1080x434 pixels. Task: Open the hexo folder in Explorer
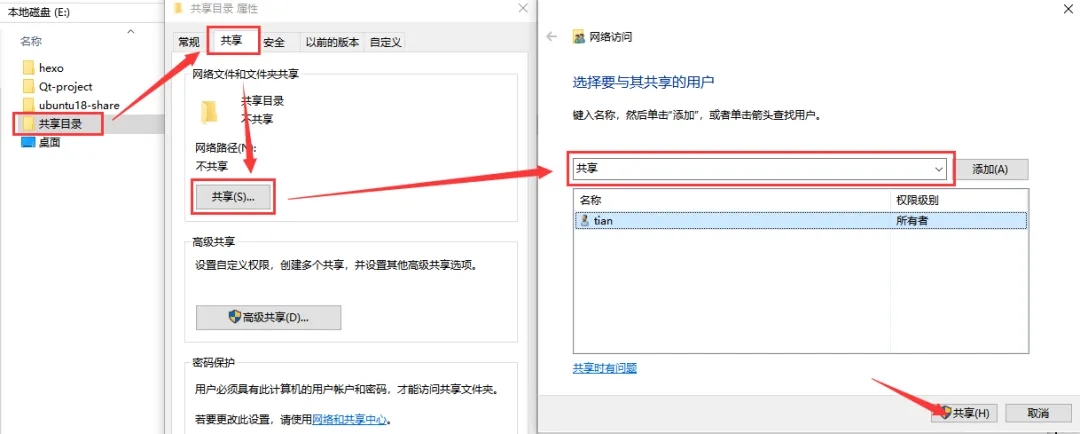tap(51, 68)
